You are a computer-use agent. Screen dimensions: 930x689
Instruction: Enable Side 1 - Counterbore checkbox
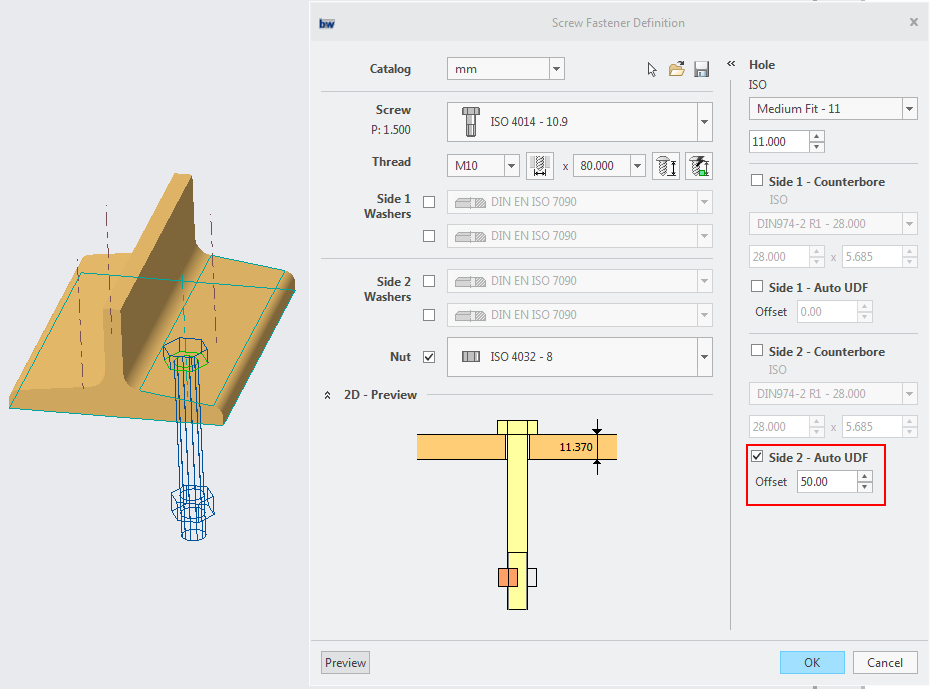pyautogui.click(x=757, y=180)
